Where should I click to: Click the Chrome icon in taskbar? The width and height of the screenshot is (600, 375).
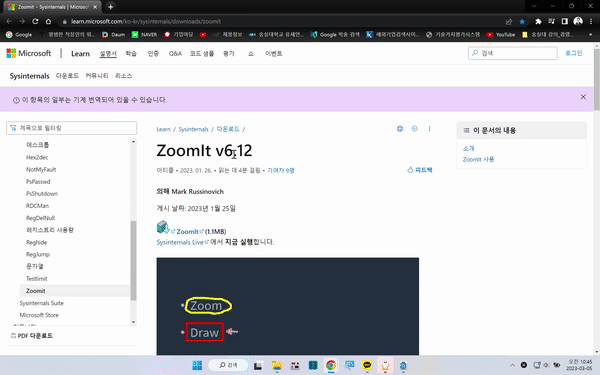tap(331, 365)
